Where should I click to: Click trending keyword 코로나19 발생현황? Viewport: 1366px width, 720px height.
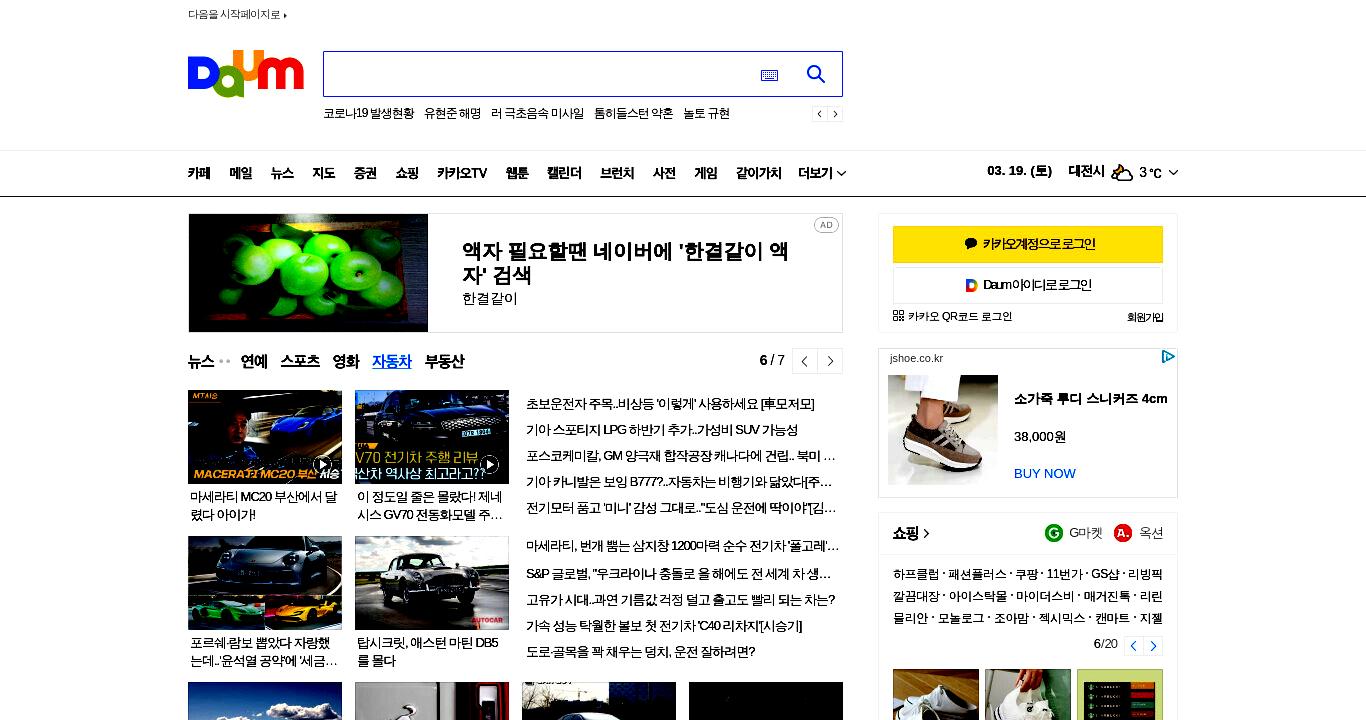tap(368, 114)
